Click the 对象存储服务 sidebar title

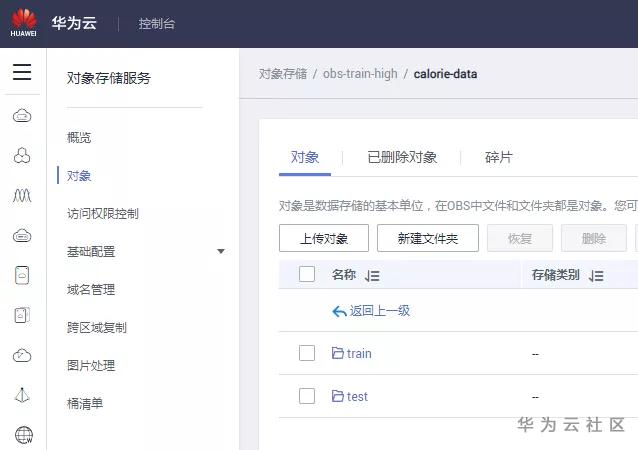109,78
